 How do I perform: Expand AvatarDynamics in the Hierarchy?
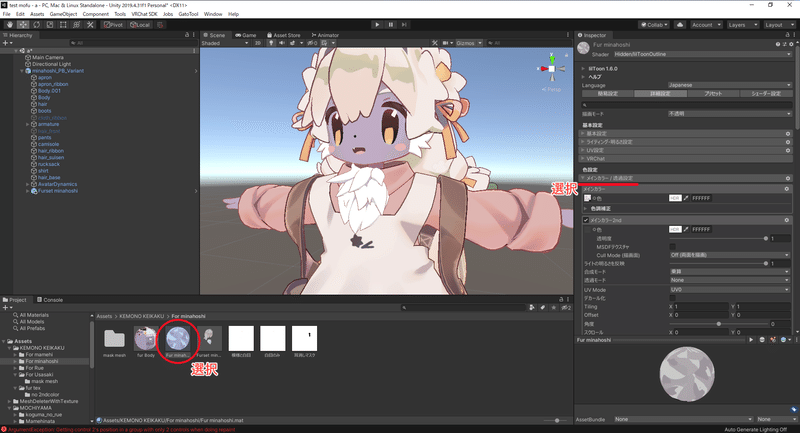click(28, 184)
